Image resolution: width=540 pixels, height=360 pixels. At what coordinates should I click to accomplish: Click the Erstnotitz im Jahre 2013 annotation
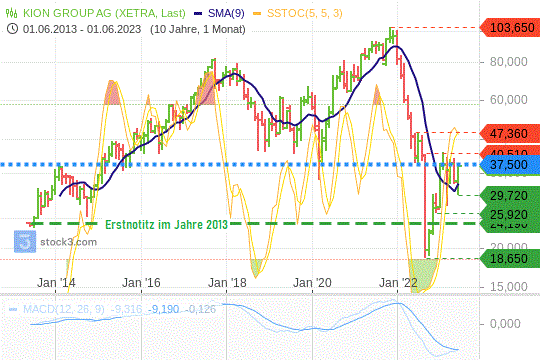click(166, 225)
